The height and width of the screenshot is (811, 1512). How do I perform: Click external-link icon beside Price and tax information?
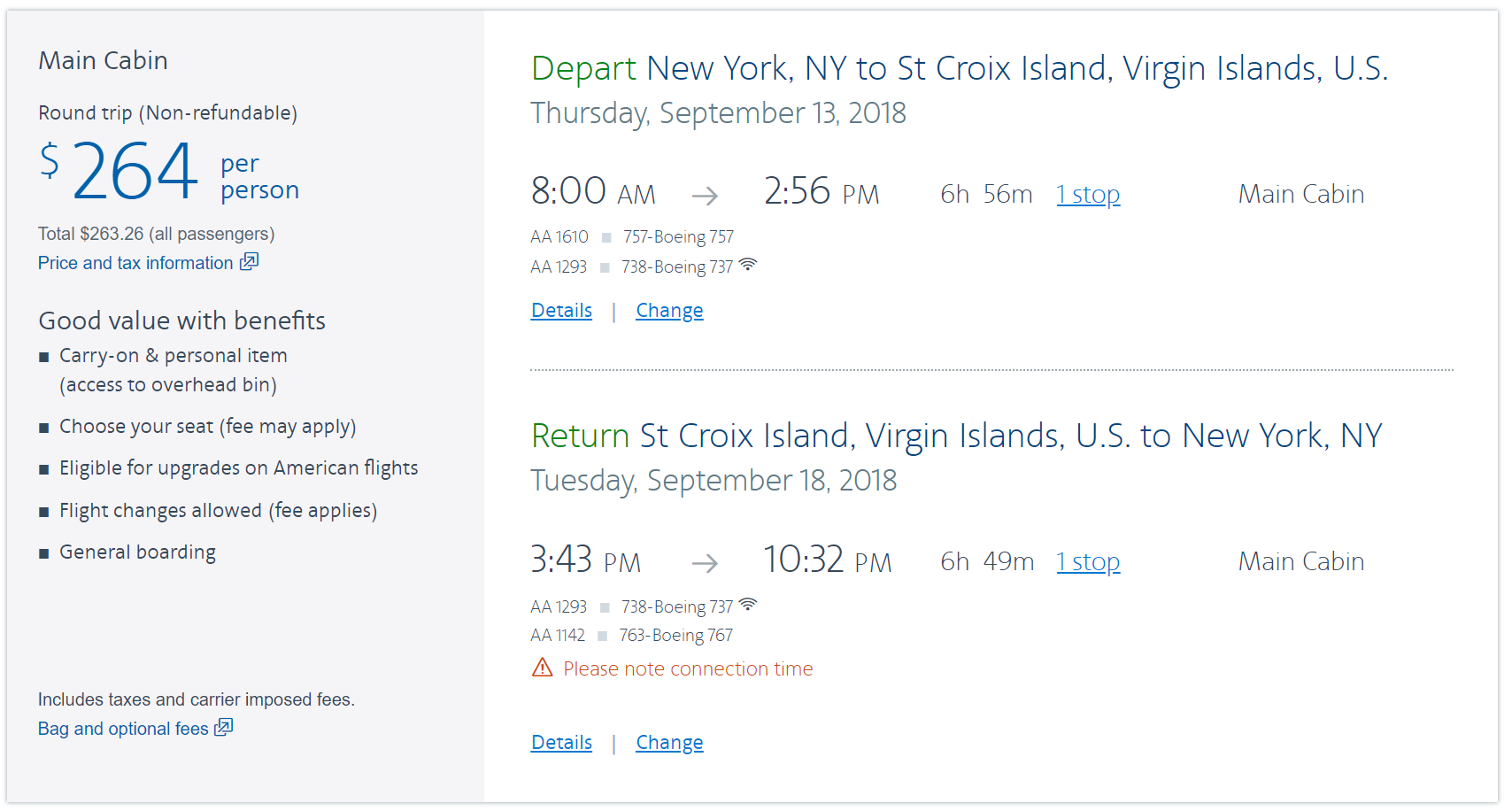pyautogui.click(x=250, y=262)
